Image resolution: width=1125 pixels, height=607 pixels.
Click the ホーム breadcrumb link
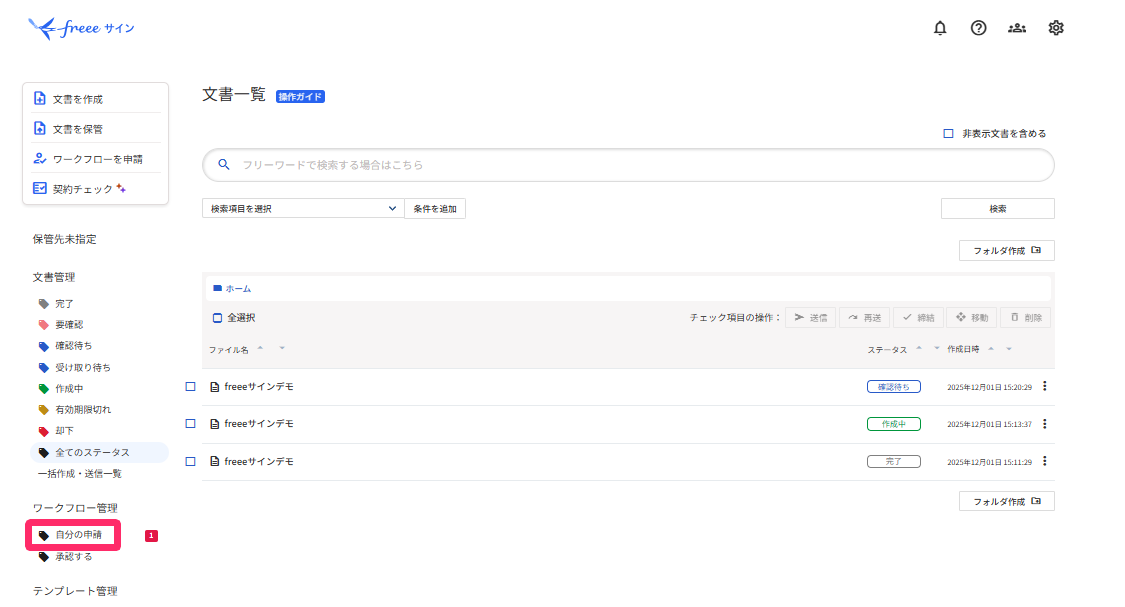tap(238, 289)
